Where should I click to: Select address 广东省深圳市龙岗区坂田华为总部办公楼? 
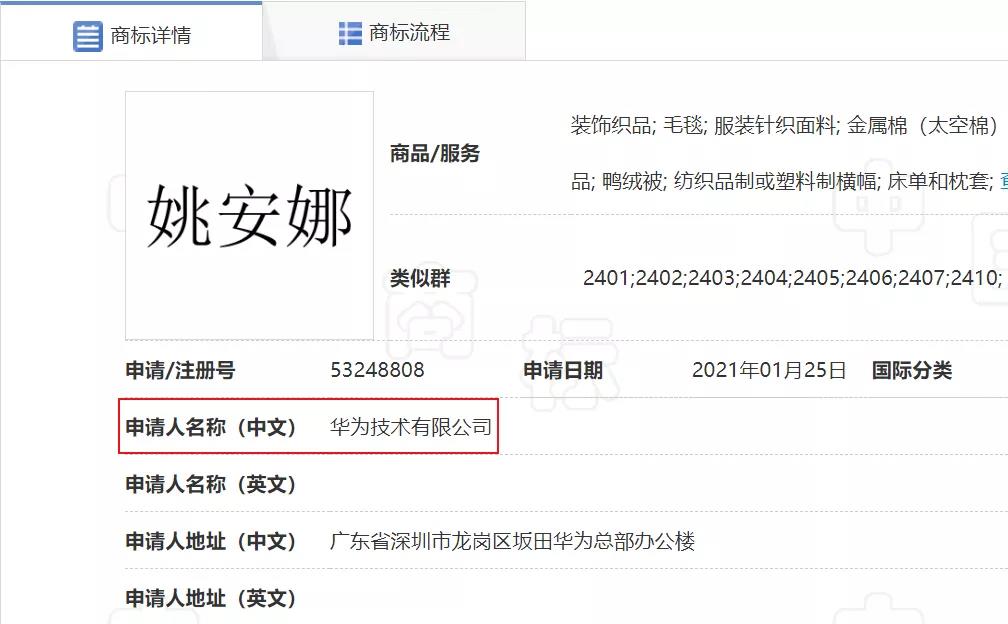512,541
